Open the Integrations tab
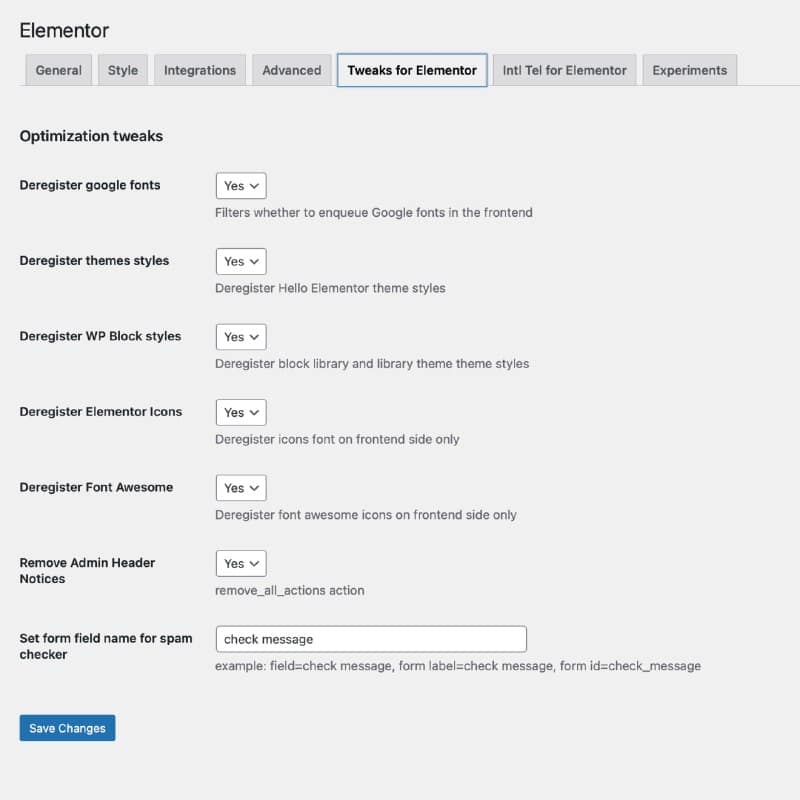 200,70
